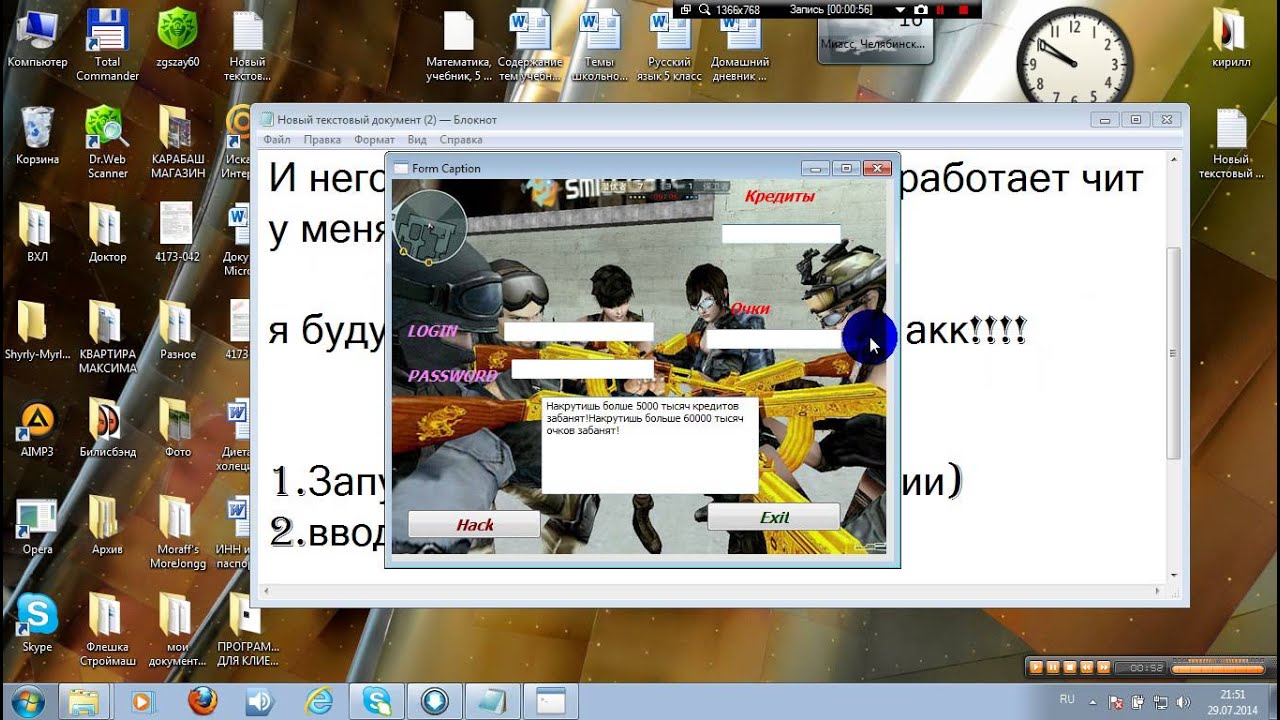Focus the LOGIN input field
This screenshot has width=1280, height=720.
[x=578, y=331]
